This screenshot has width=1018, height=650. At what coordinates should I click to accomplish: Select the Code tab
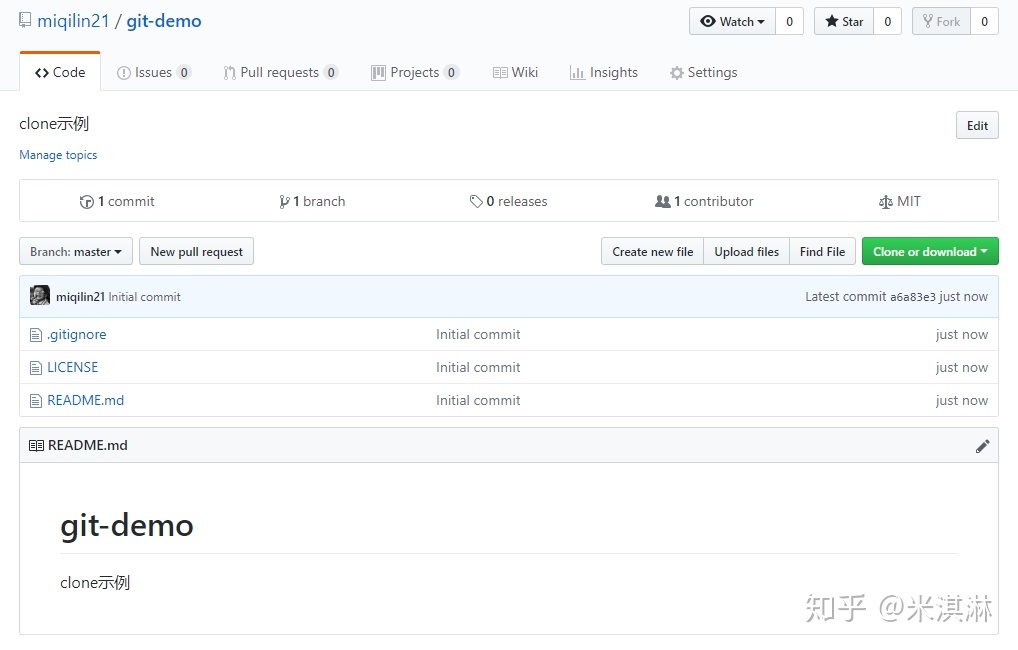(x=60, y=72)
